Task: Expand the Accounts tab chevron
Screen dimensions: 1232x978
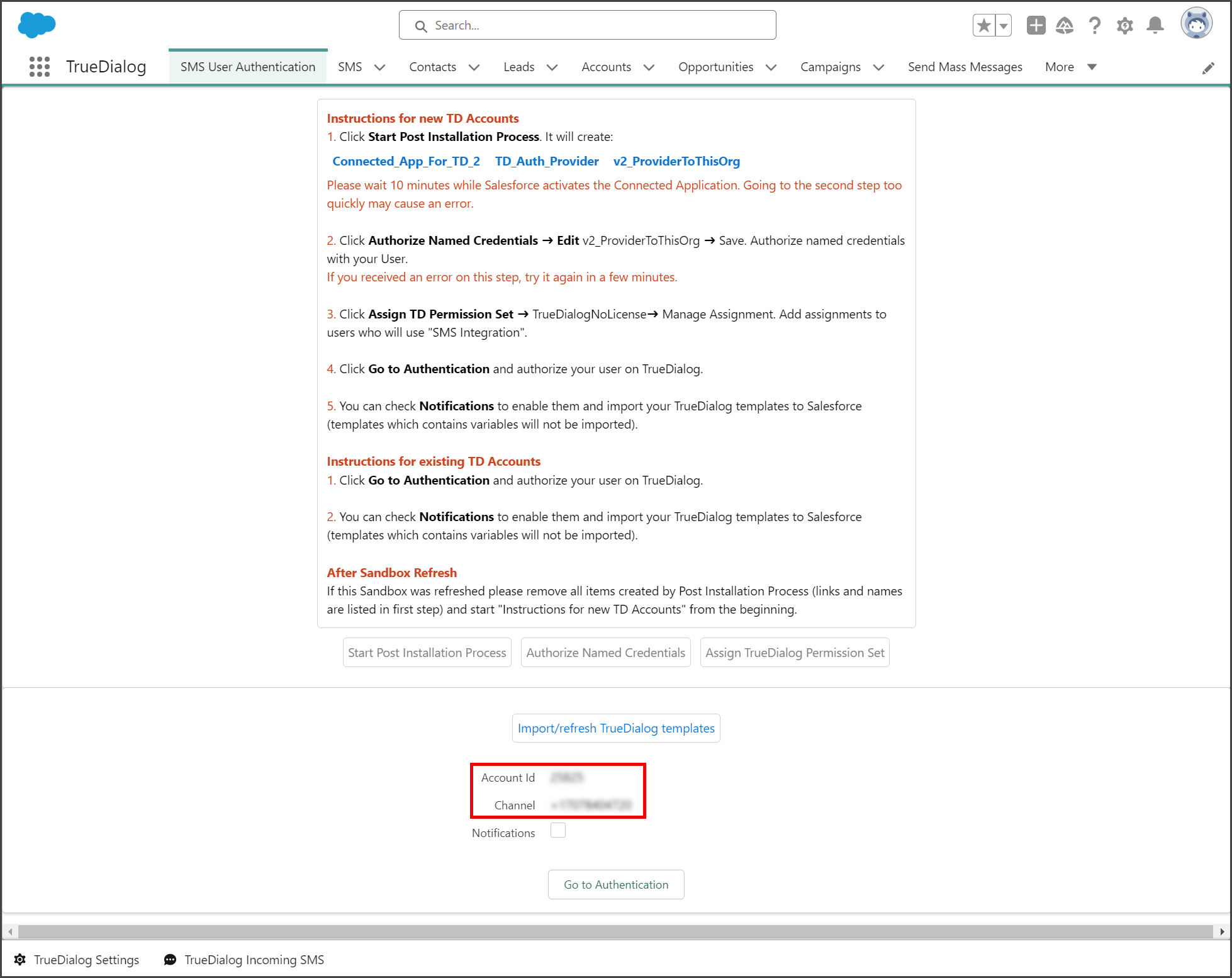Action: coord(649,67)
